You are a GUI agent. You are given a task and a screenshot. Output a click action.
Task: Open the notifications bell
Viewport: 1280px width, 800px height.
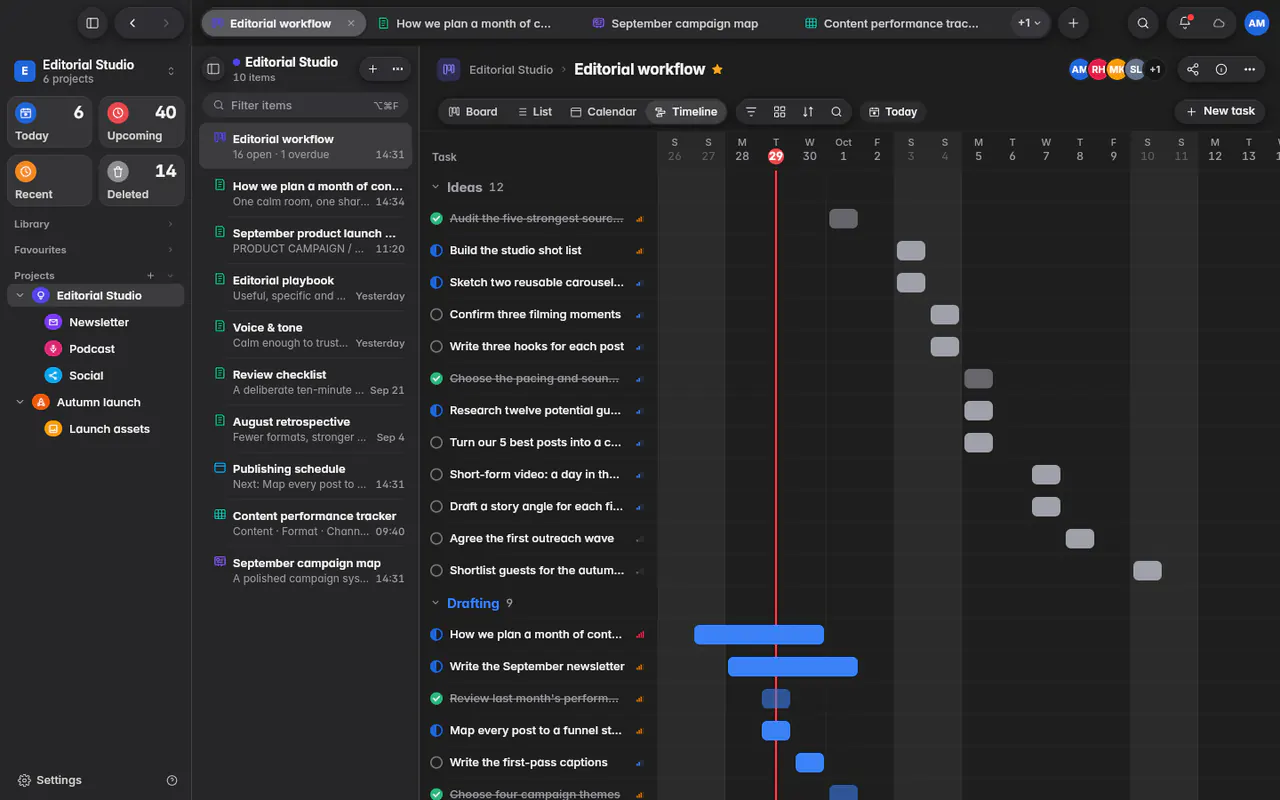[1185, 23]
